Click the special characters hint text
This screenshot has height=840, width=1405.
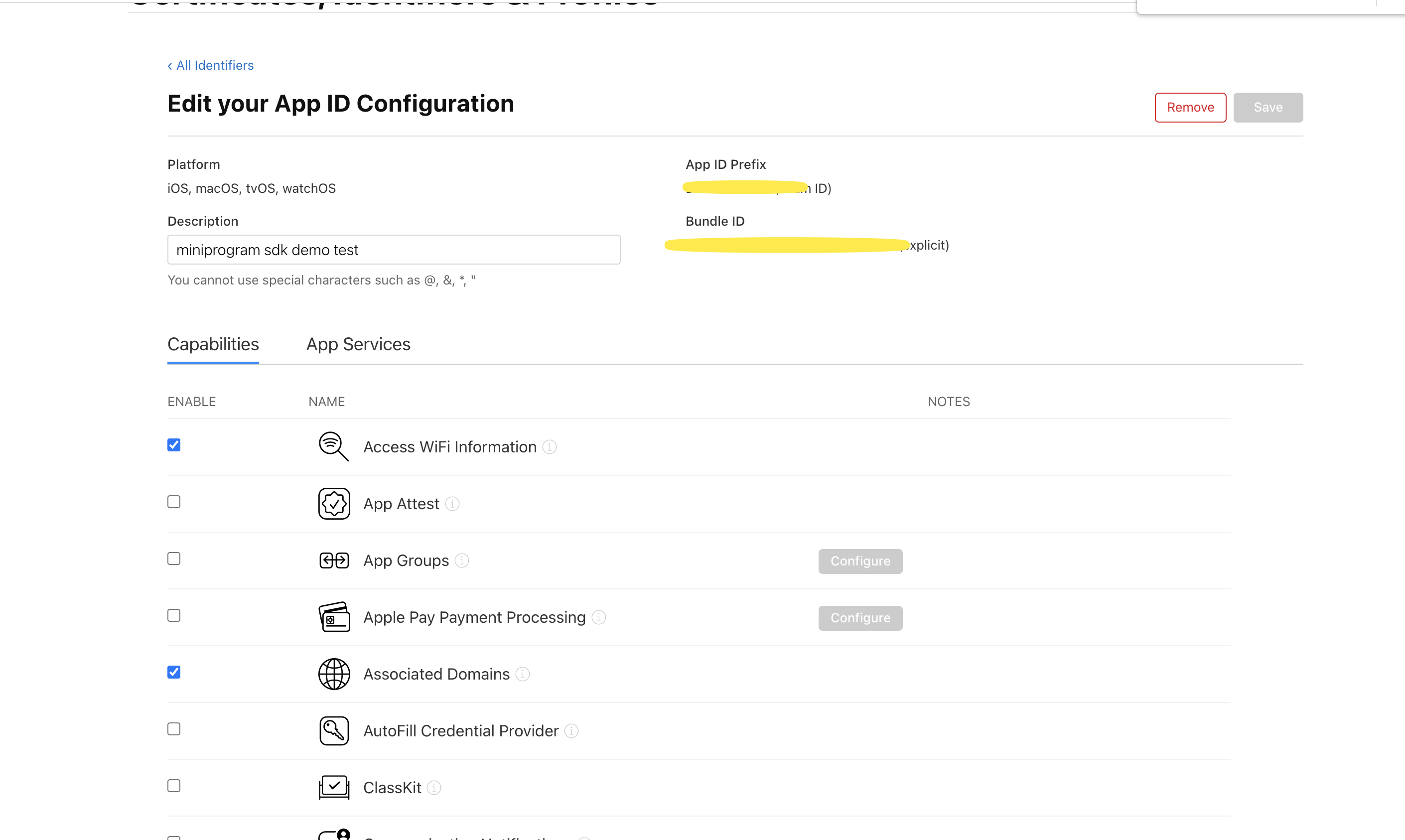point(321,280)
